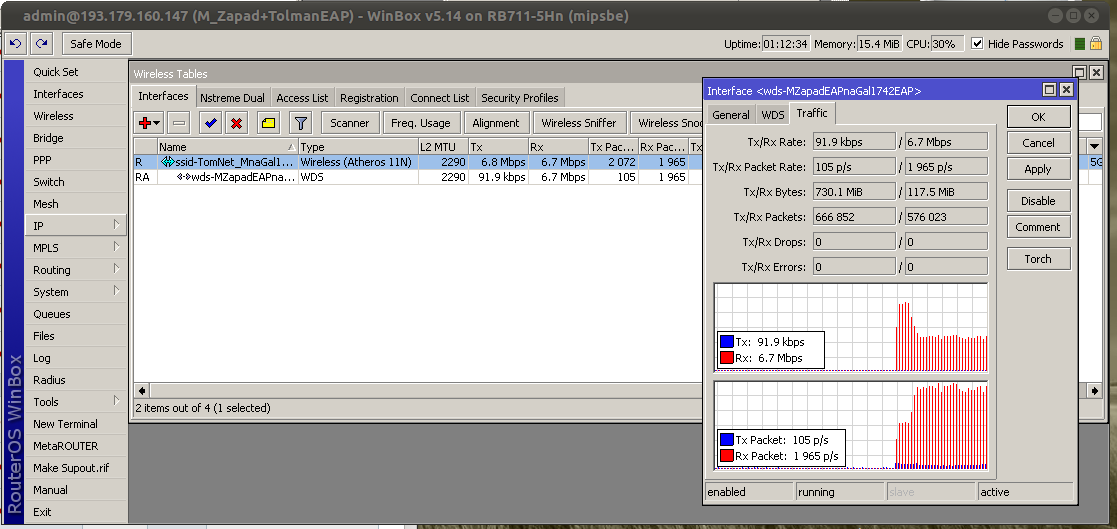Click the Alignment button
This screenshot has width=1117, height=529.
pos(496,123)
